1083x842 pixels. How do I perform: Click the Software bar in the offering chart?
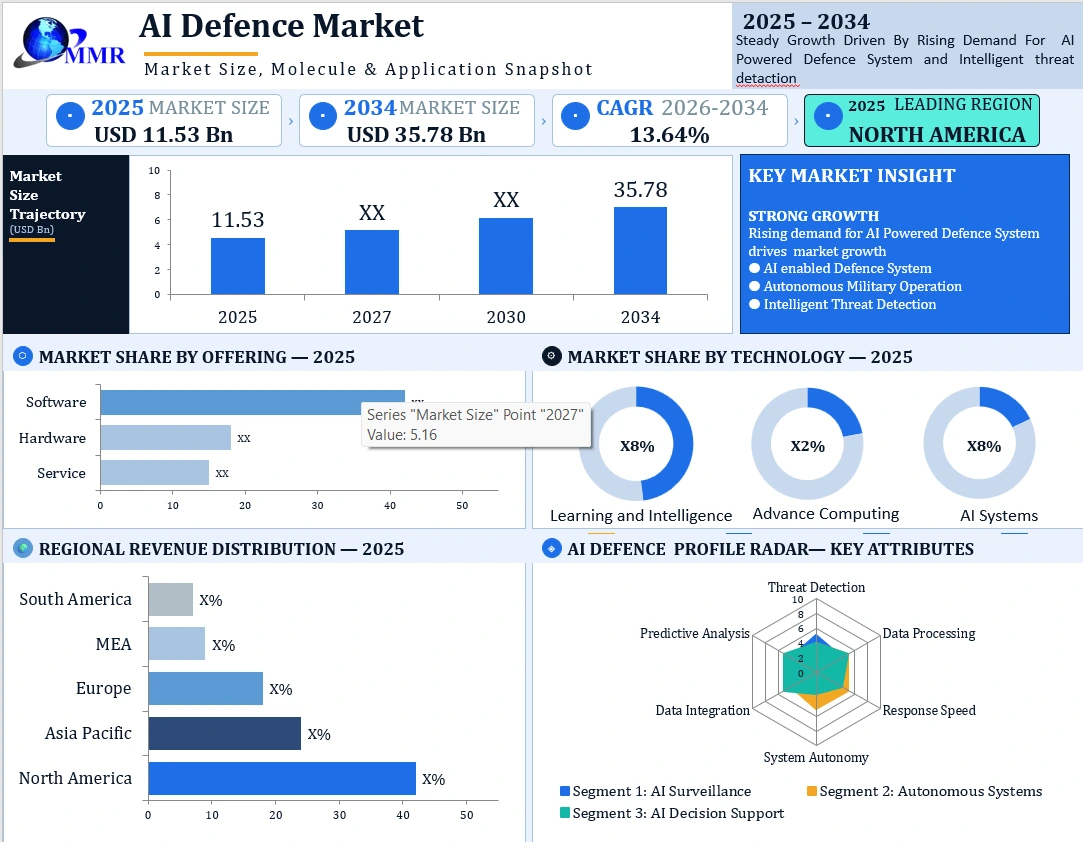coord(252,402)
